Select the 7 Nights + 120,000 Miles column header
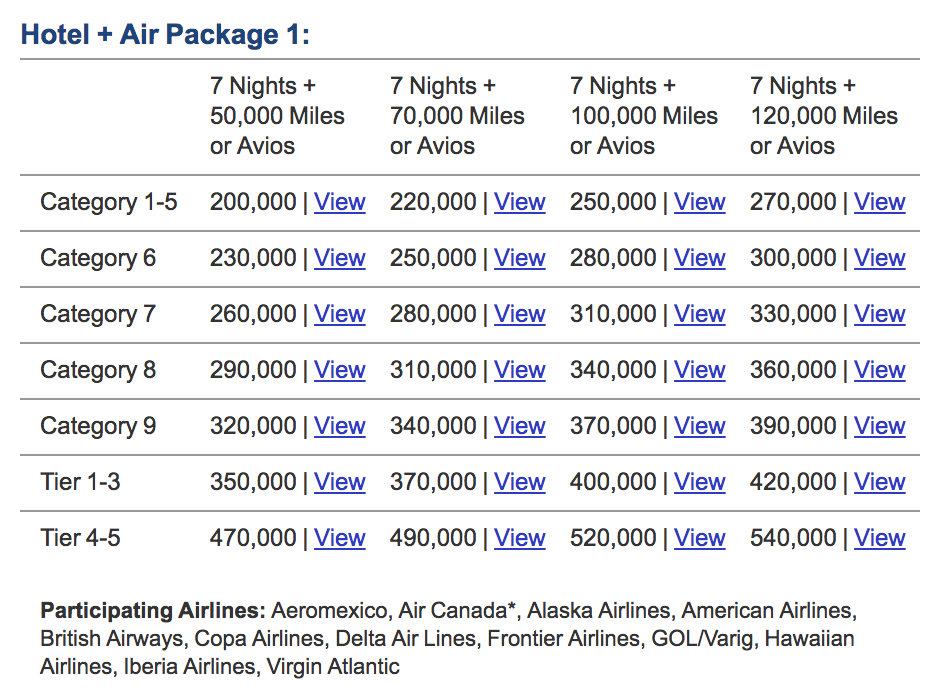The width and height of the screenshot is (930, 694). point(823,116)
